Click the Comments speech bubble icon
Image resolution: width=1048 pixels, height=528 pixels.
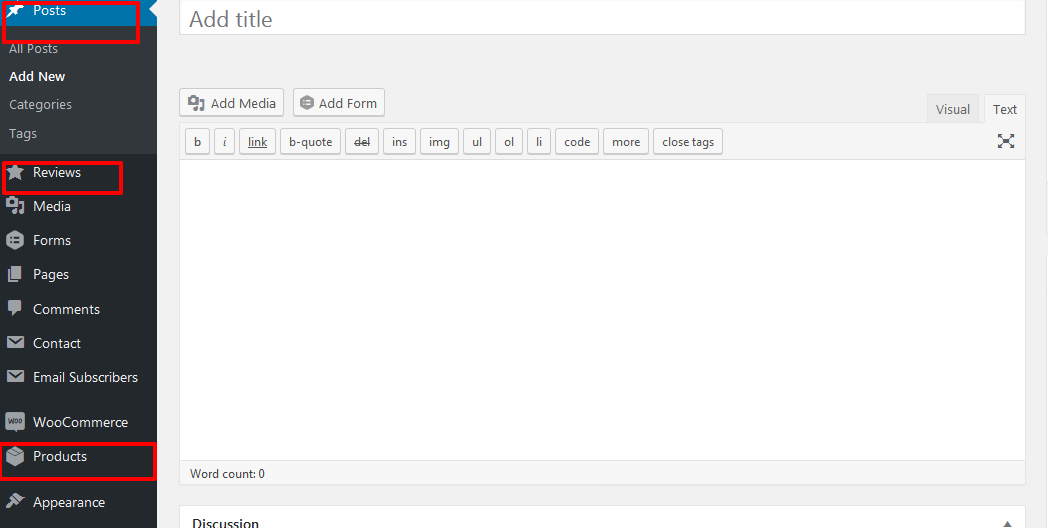point(15,308)
